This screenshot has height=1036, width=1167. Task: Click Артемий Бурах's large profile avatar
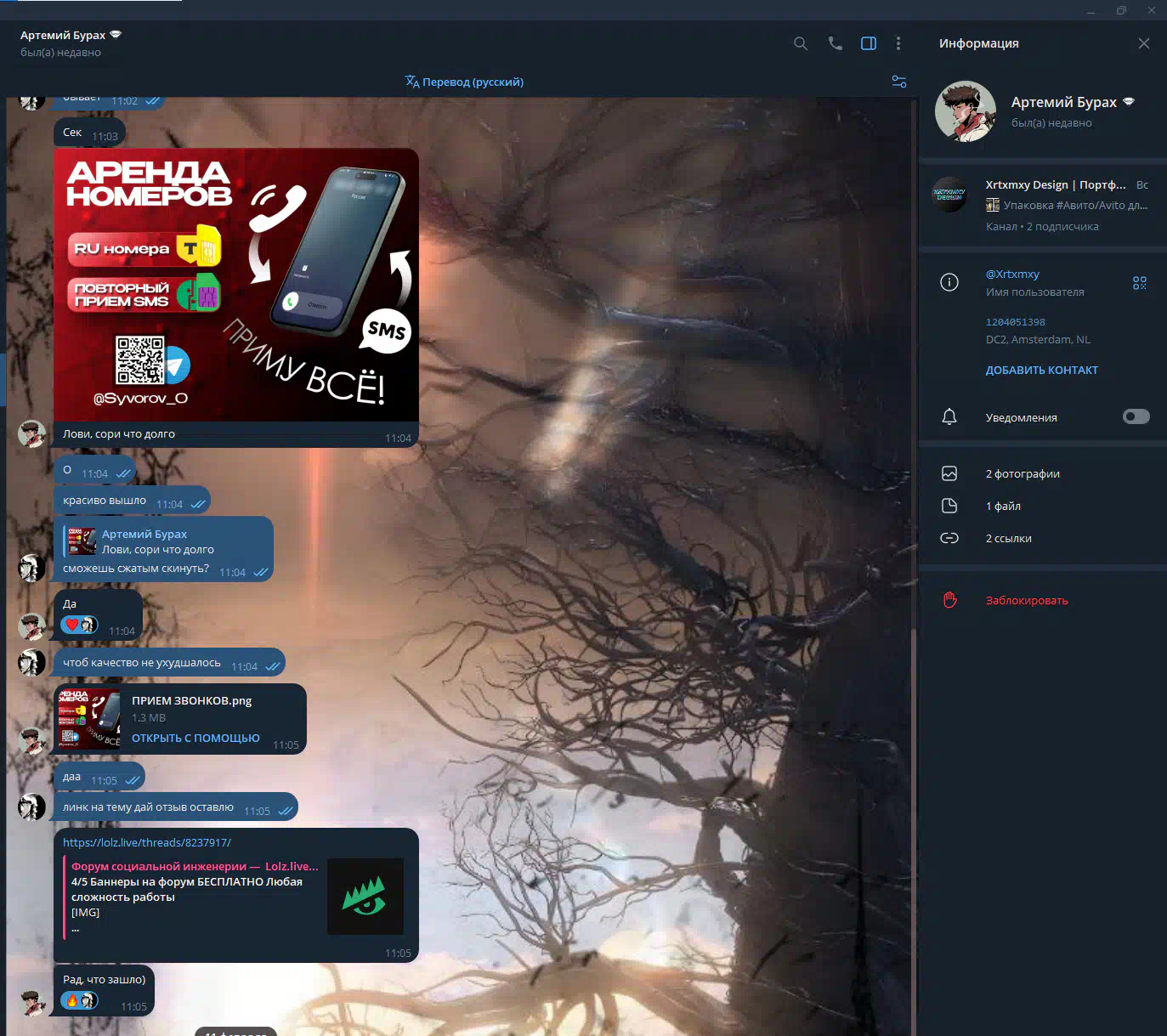pos(966,111)
